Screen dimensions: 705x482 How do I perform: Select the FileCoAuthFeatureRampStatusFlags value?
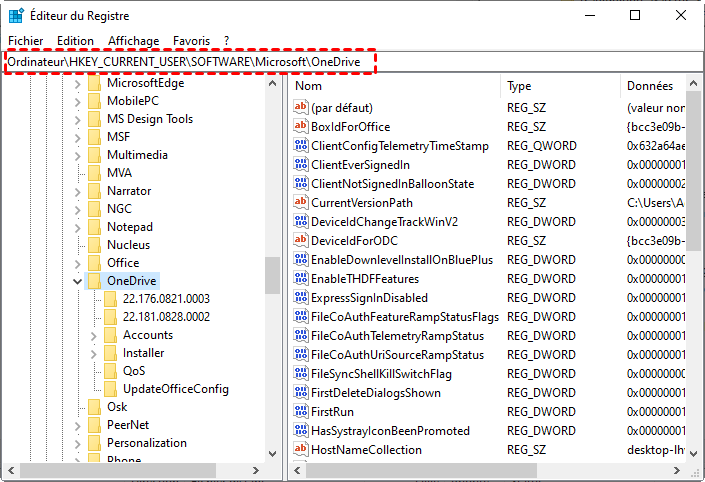405,317
